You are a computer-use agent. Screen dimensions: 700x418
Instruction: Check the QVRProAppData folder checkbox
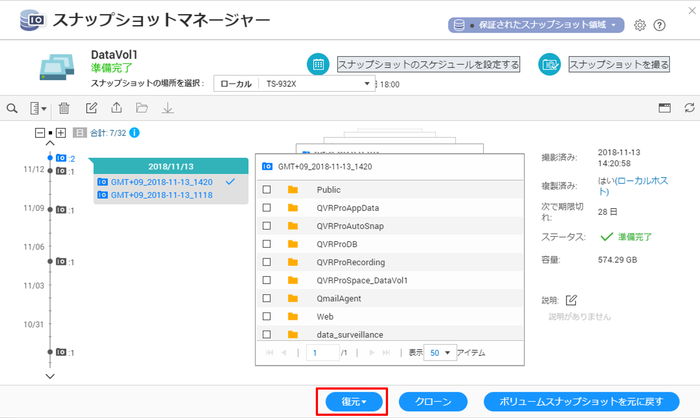pyautogui.click(x=267, y=208)
